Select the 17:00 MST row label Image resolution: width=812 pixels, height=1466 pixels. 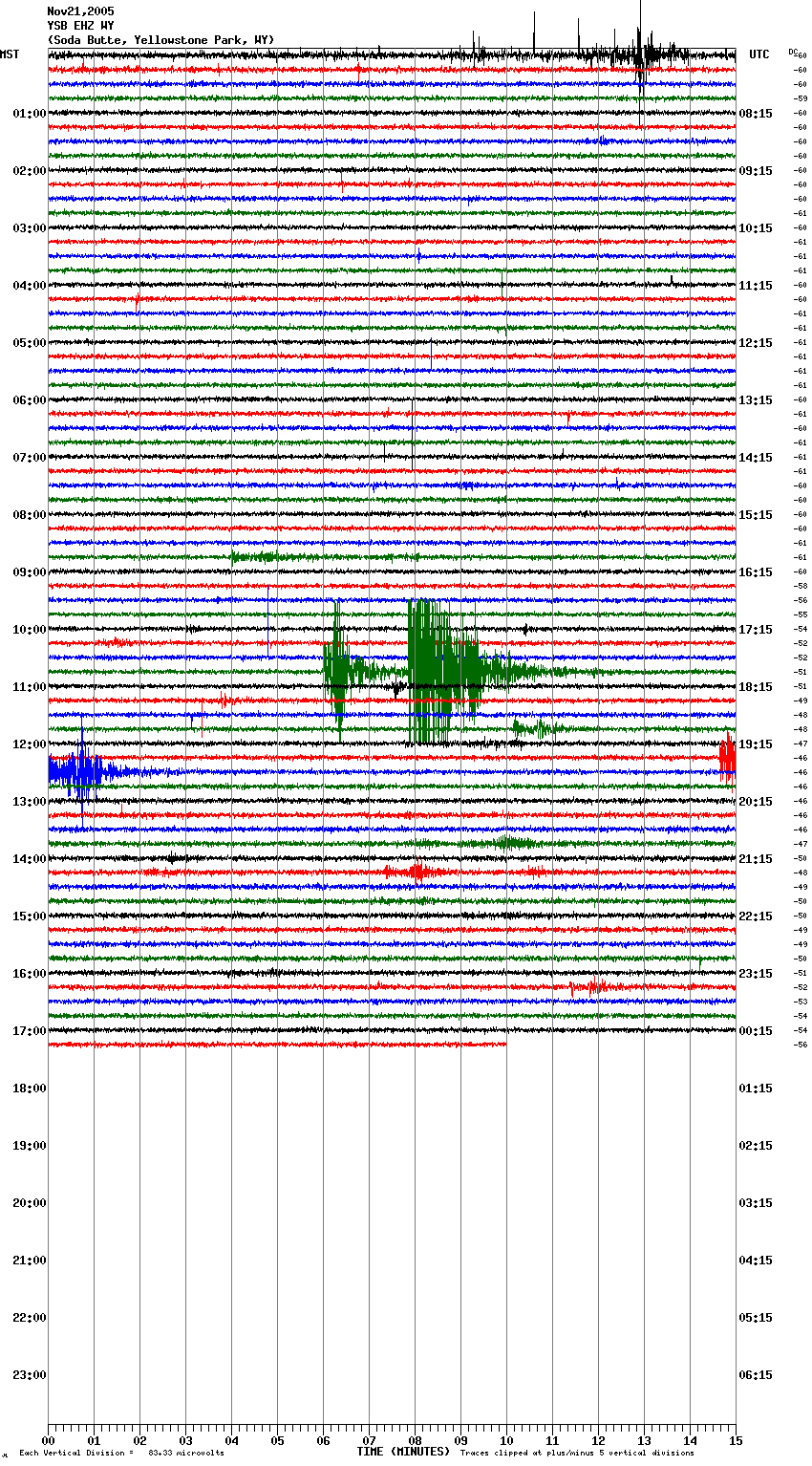tap(30, 1031)
